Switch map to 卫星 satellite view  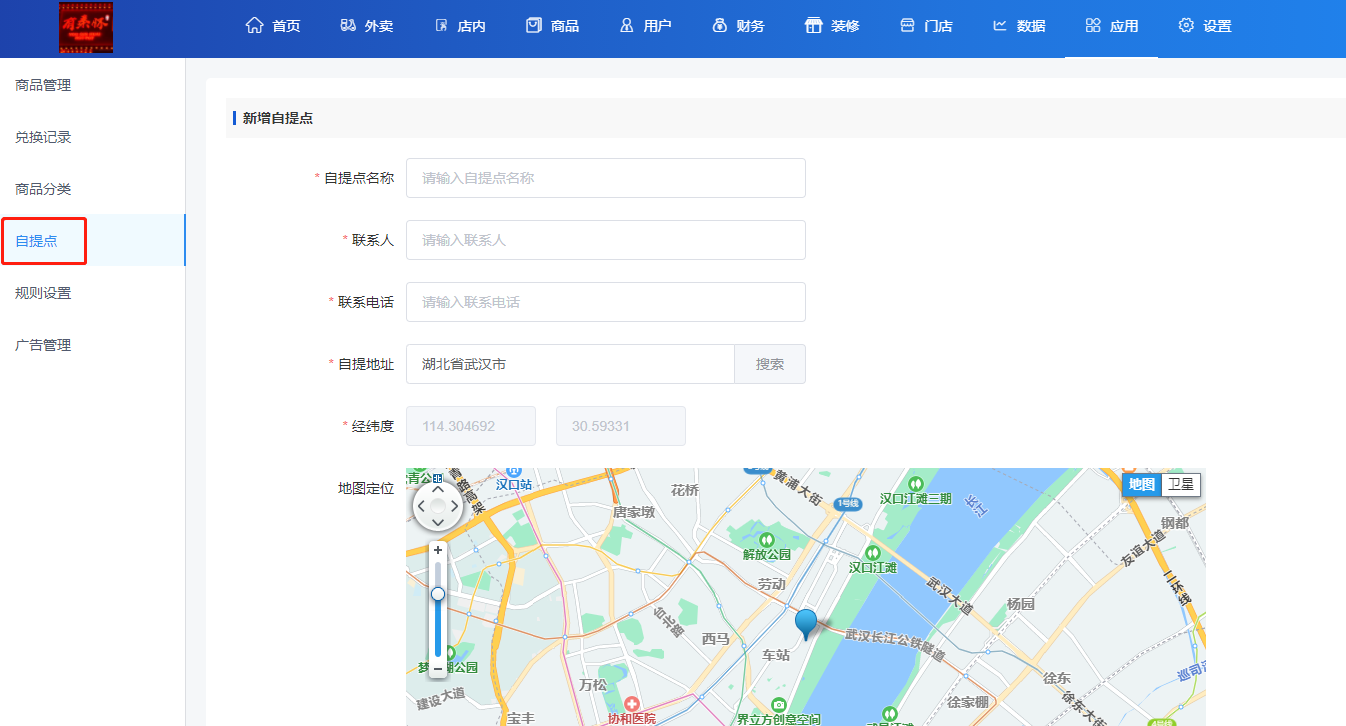pos(1181,484)
